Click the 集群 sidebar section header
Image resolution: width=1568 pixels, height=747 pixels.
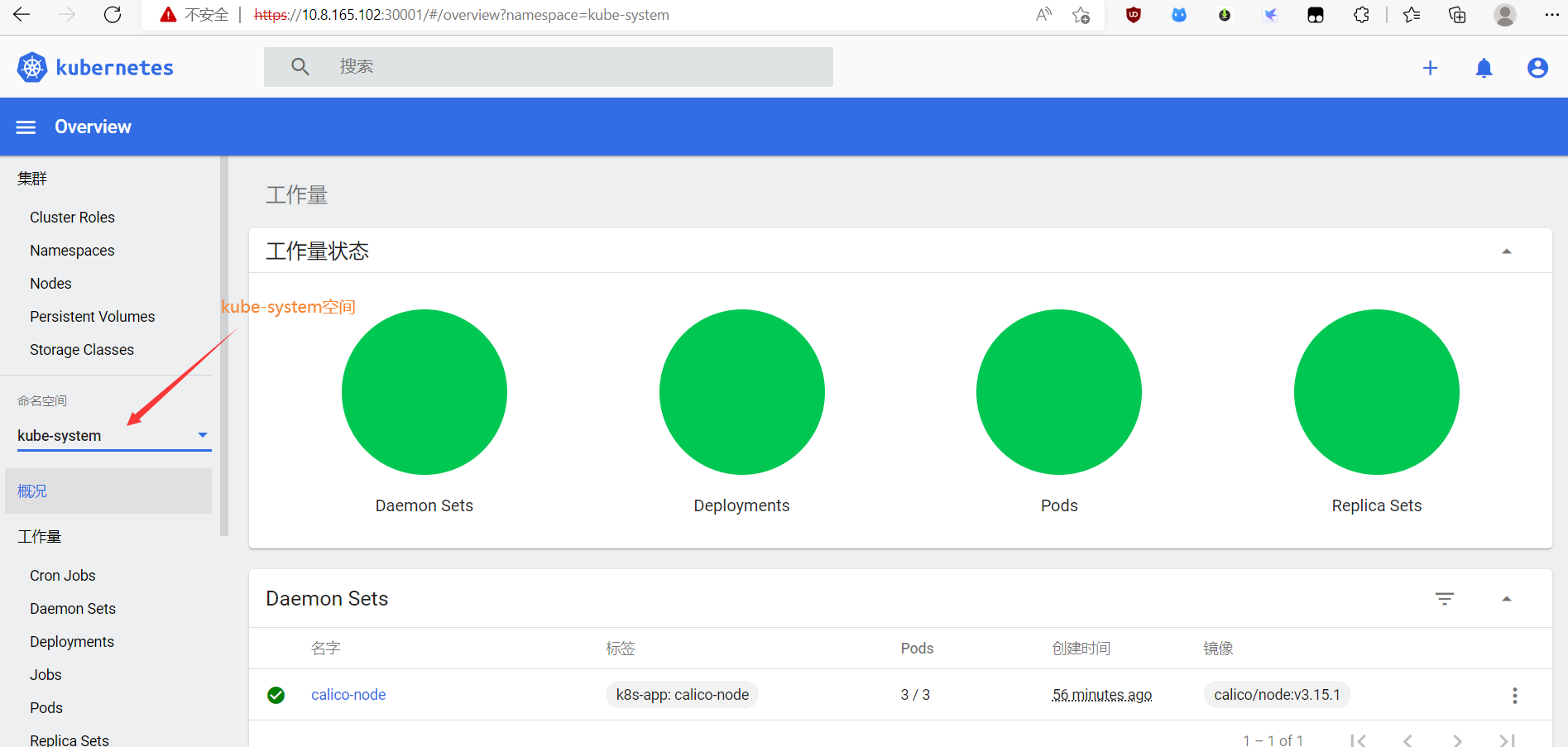tap(32, 179)
